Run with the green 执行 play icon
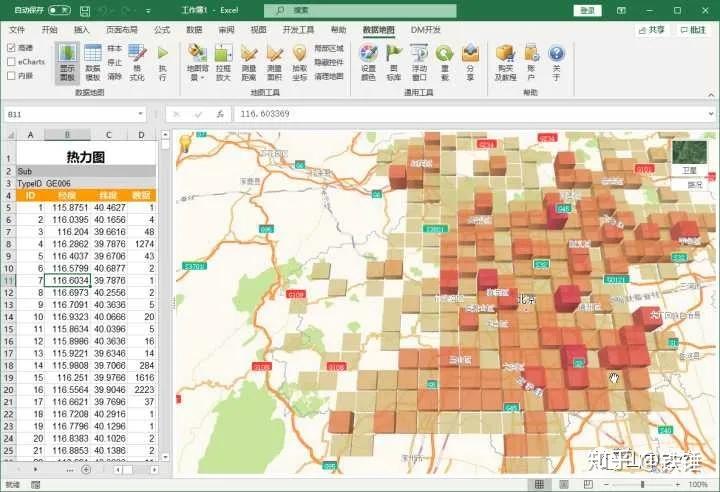Image resolution: width=720 pixels, height=492 pixels. (x=163, y=63)
